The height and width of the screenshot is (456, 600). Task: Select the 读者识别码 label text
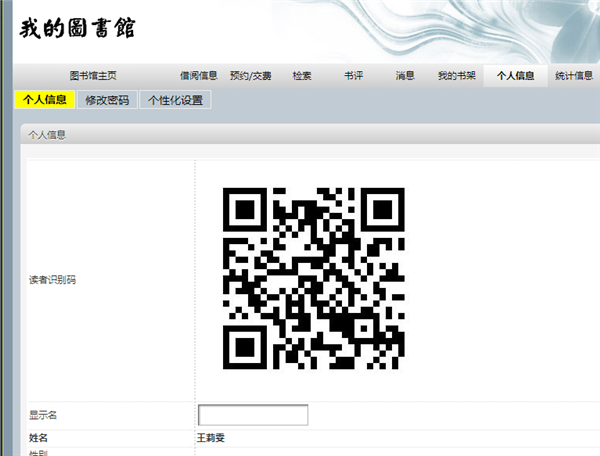(x=52, y=280)
